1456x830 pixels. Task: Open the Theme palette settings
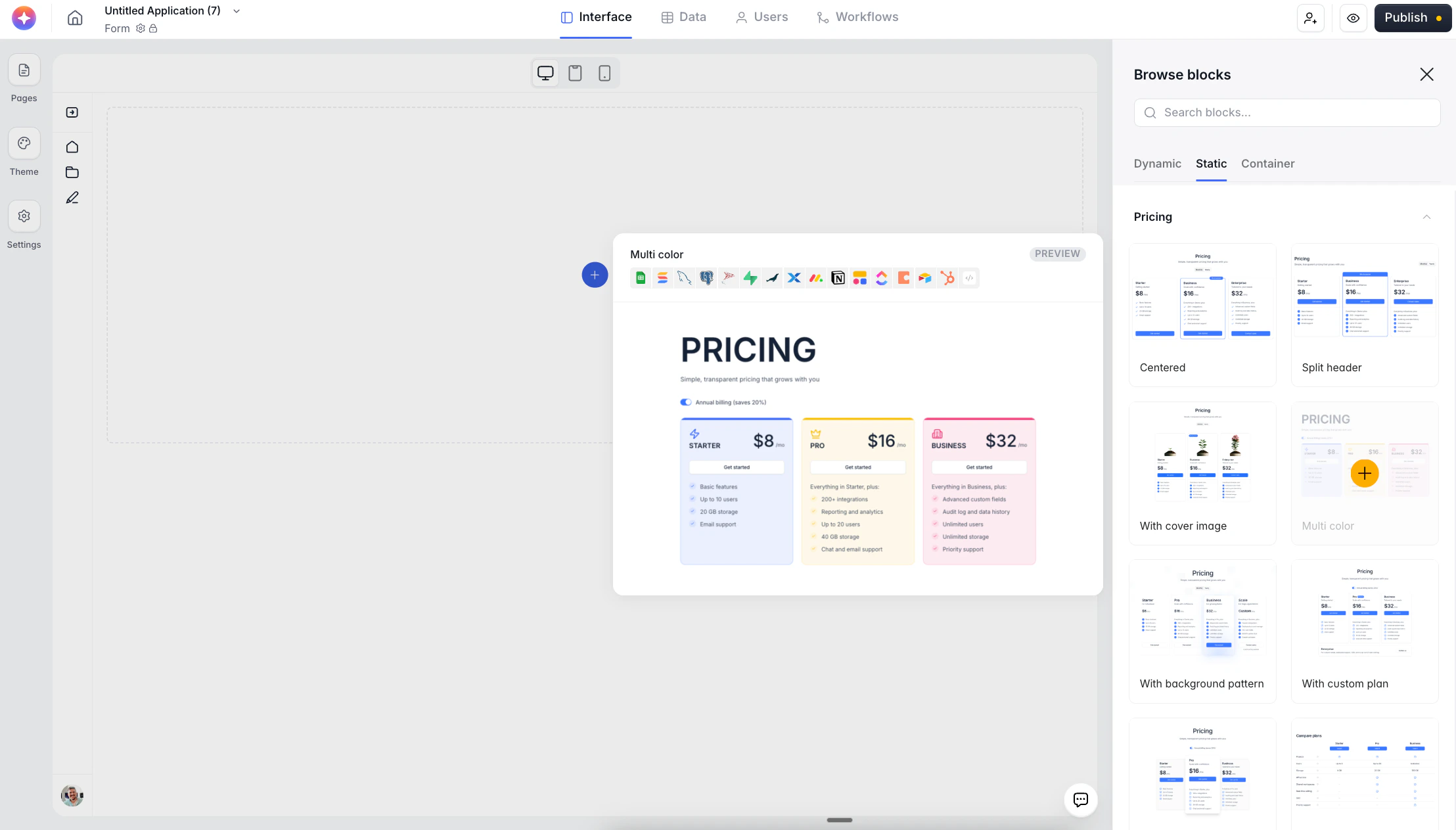(24, 144)
